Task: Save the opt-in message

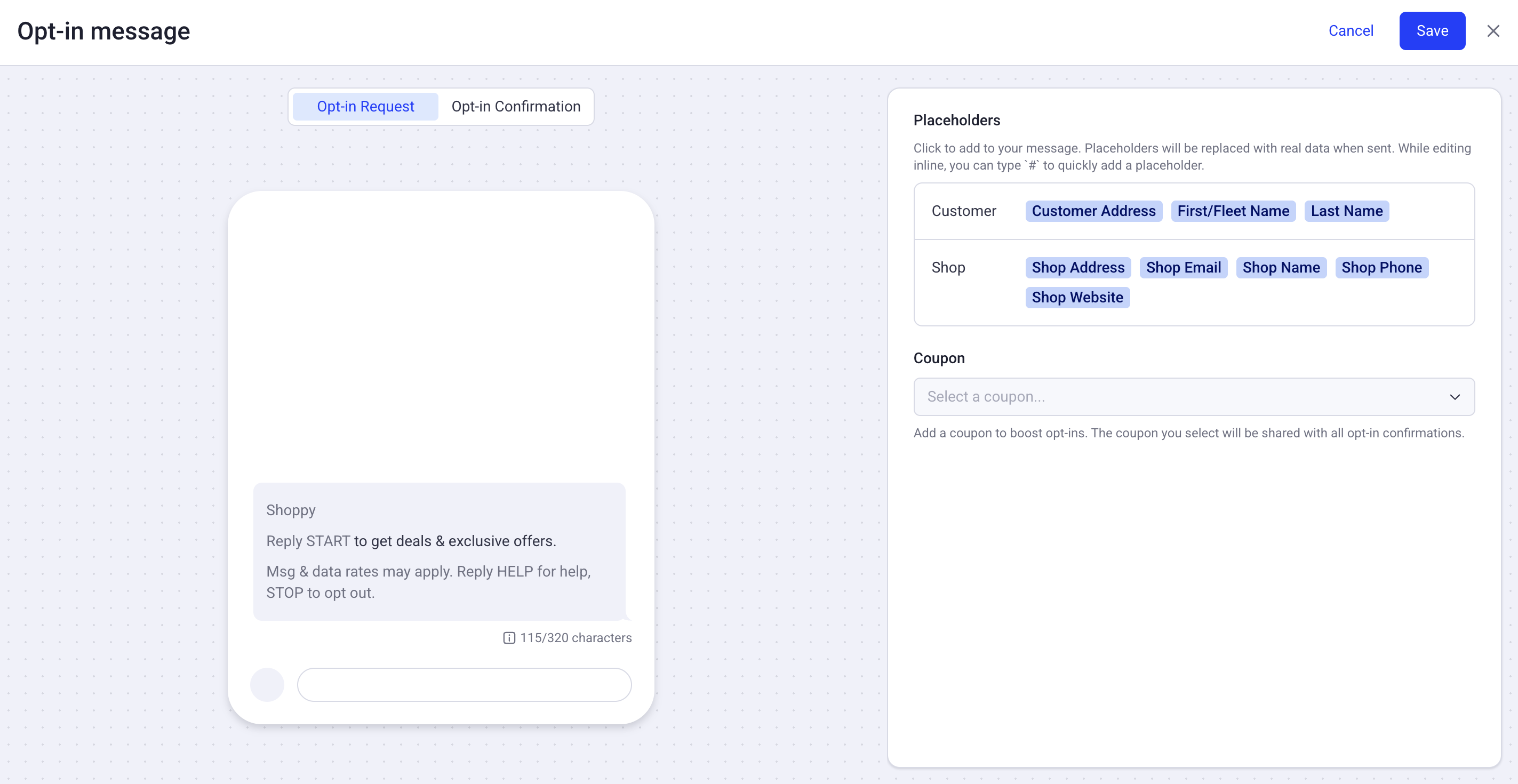Action: click(1432, 30)
